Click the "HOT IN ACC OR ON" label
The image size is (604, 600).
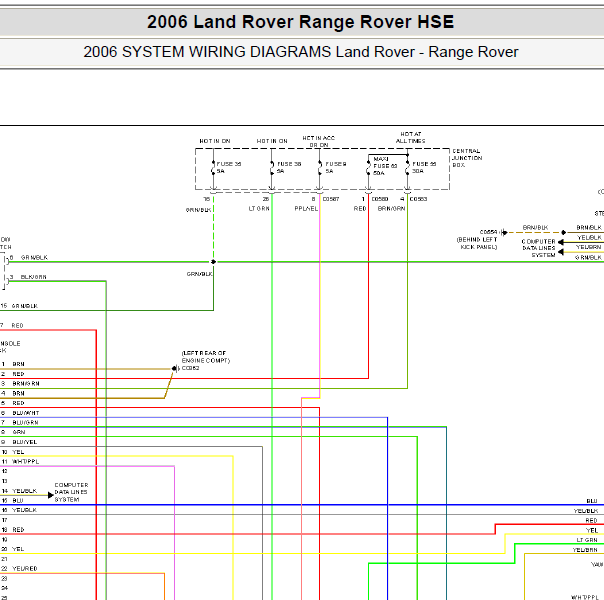[x=319, y=141]
